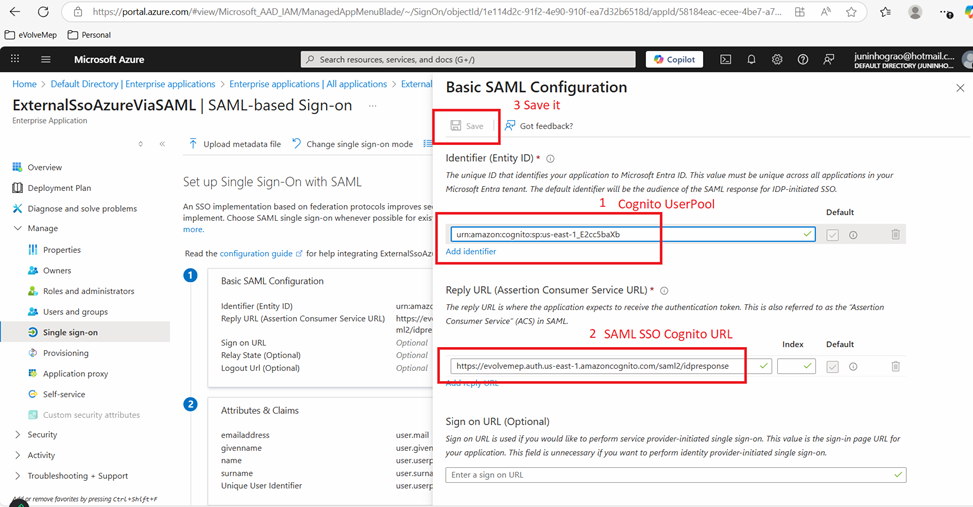Open the Personal bookmarks folder
The width and height of the screenshot is (973, 507).
(x=89, y=35)
